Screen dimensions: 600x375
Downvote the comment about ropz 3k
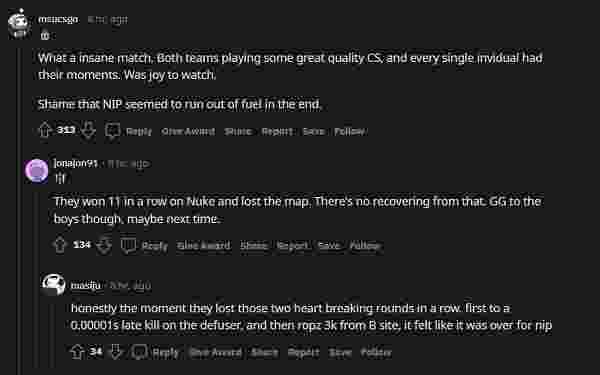tap(116, 352)
